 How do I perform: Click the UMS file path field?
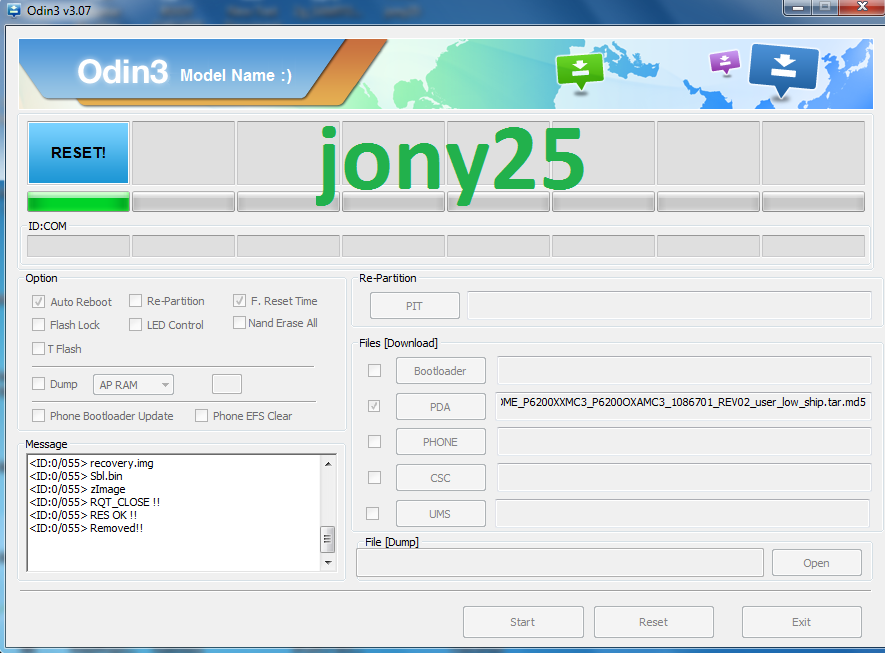683,513
